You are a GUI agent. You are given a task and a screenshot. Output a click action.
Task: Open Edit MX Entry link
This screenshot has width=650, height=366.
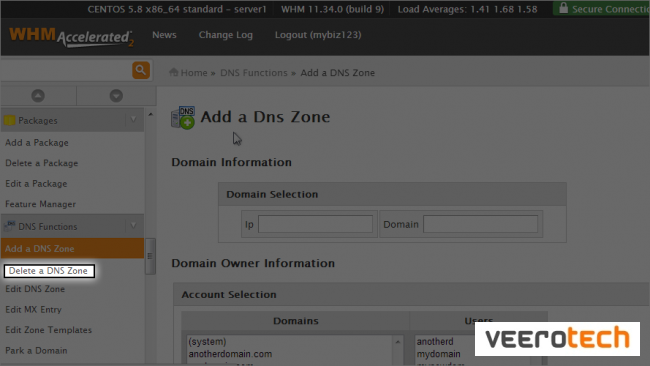click(x=33, y=310)
